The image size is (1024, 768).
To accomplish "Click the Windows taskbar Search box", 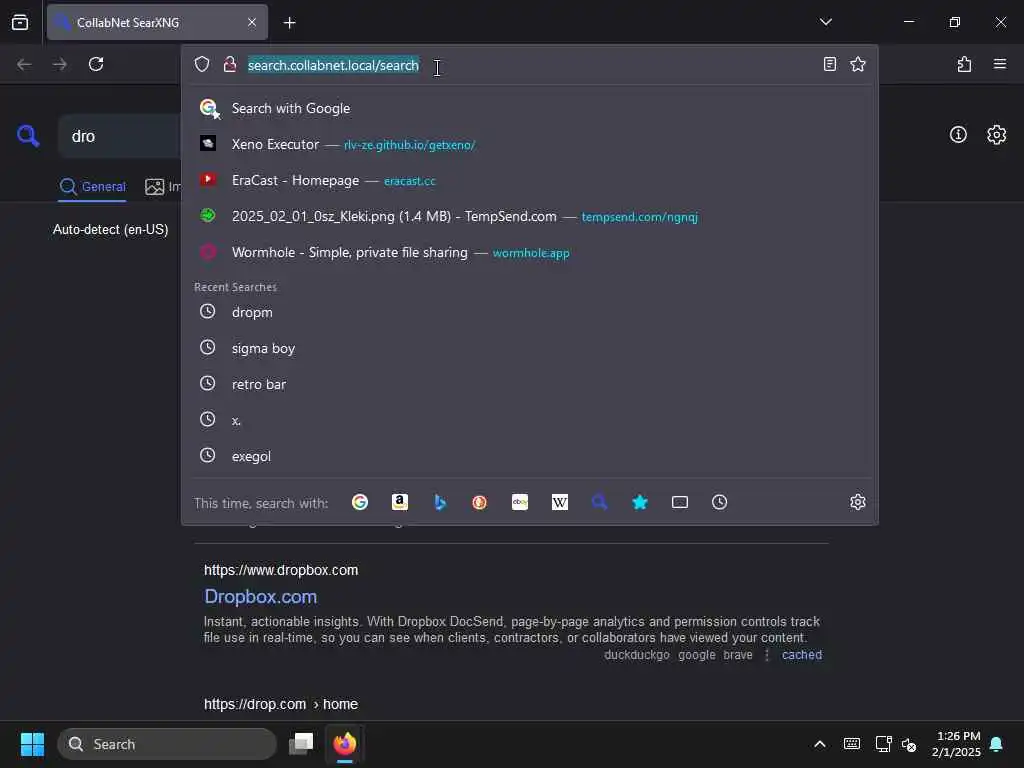I will click(x=167, y=744).
